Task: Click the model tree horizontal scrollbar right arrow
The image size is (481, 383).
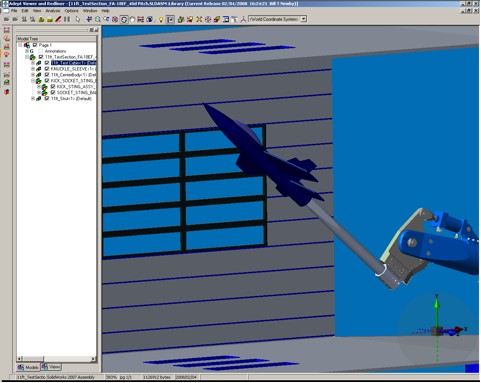Action: pos(93,359)
